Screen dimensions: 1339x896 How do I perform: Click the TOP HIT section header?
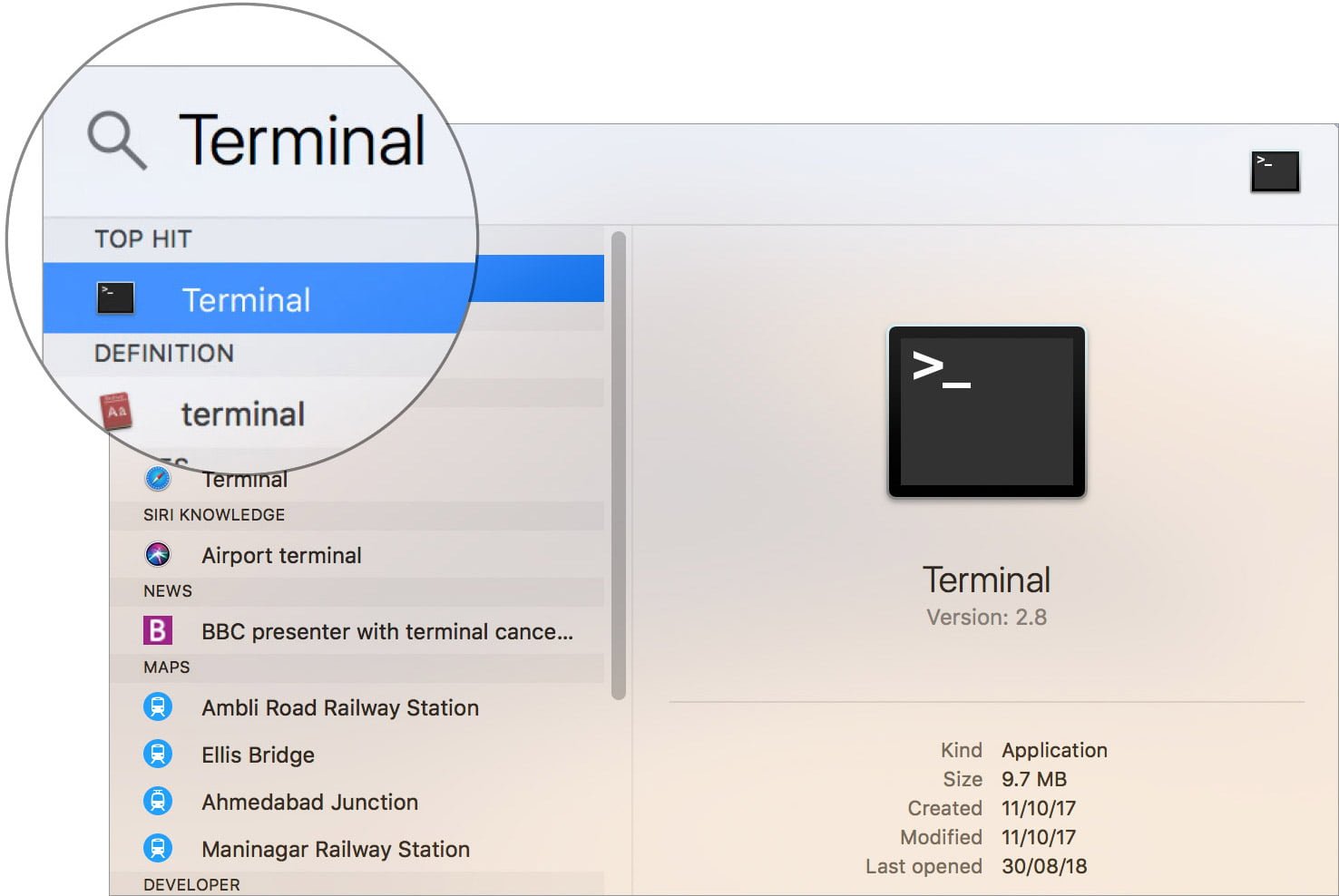(x=142, y=239)
